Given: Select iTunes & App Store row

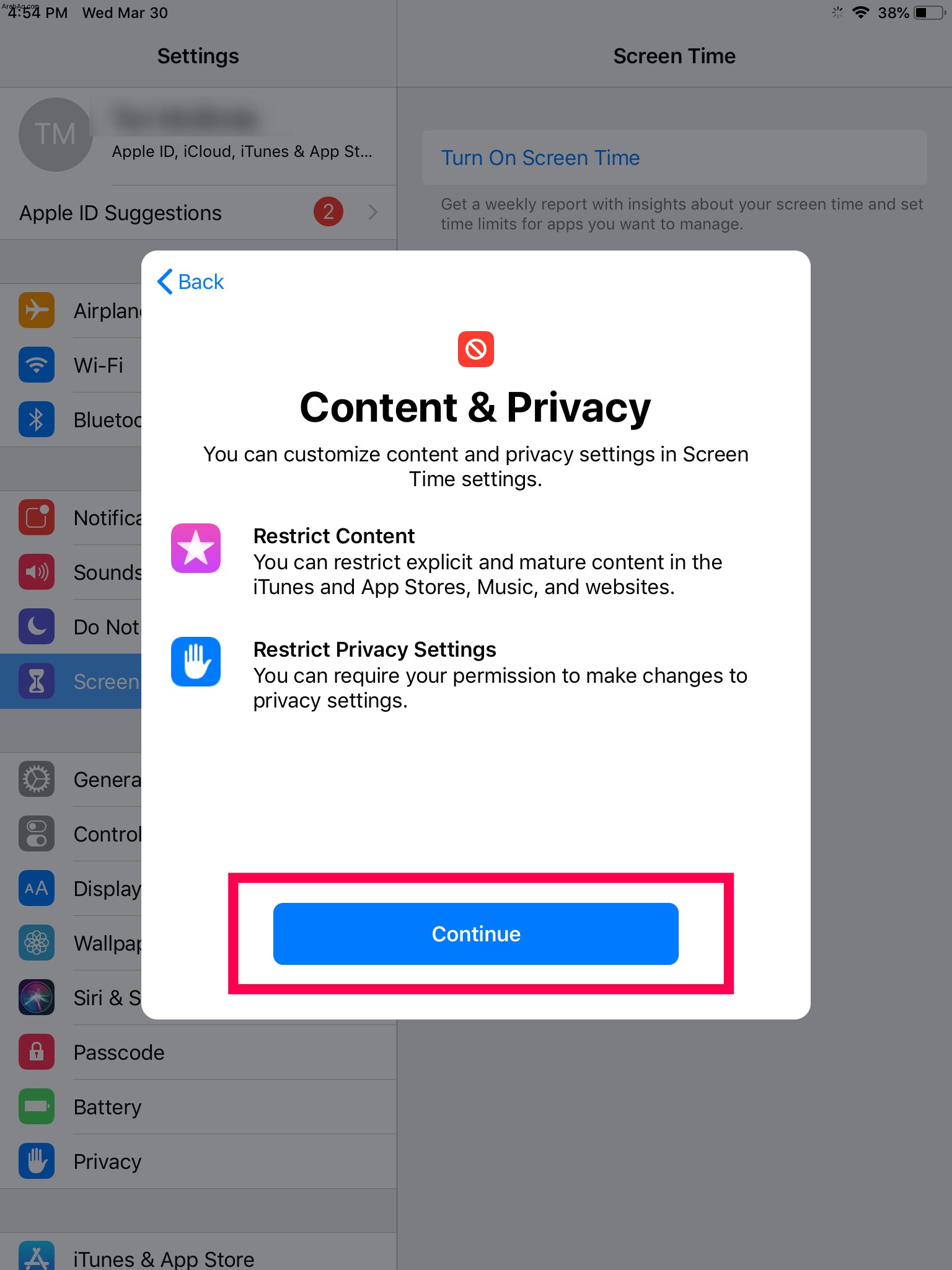Looking at the screenshot, I should 198,1255.
